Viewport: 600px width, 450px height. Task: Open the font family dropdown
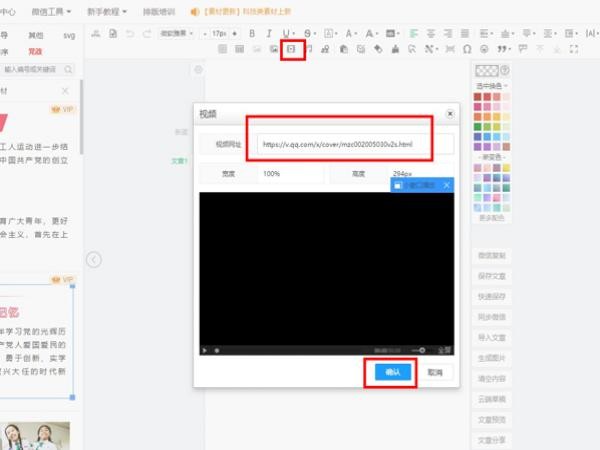pos(176,34)
